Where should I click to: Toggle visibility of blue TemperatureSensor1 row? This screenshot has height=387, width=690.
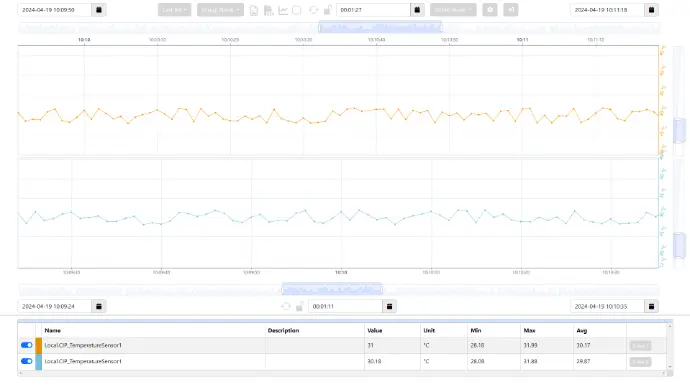pos(26,361)
